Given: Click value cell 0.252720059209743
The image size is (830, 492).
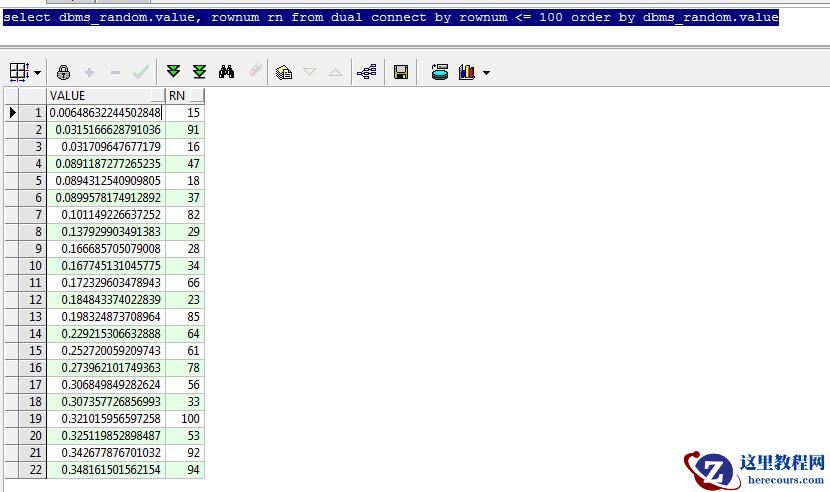Looking at the screenshot, I should 106,351.
